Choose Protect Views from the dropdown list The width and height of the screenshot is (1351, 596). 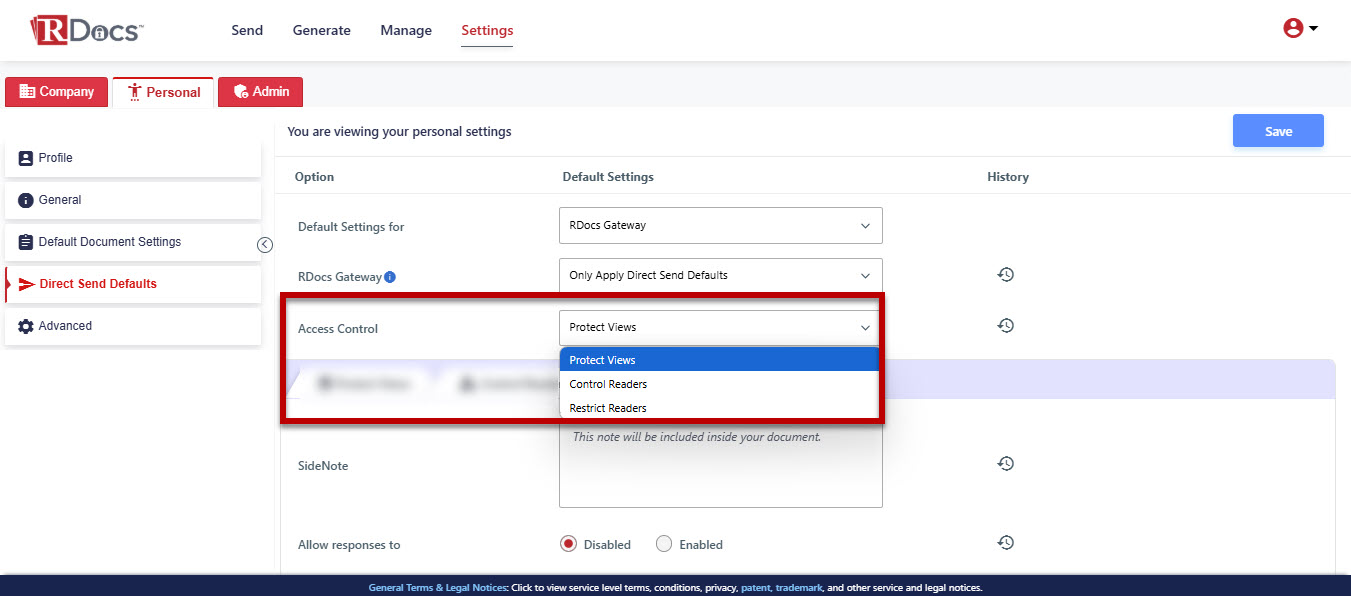pos(719,360)
